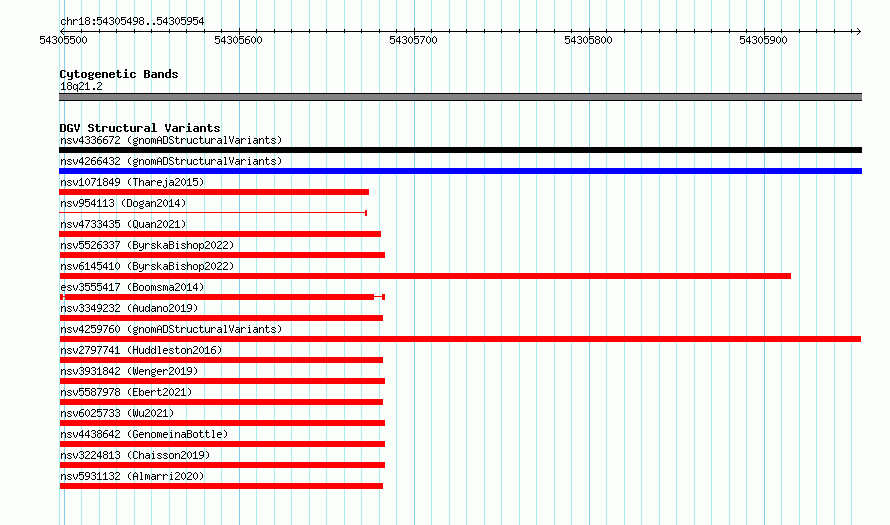The width and height of the screenshot is (890, 525).
Task: Open variant label nsv4259760 (gnomADStructuralVariants)
Action: (x=171, y=329)
